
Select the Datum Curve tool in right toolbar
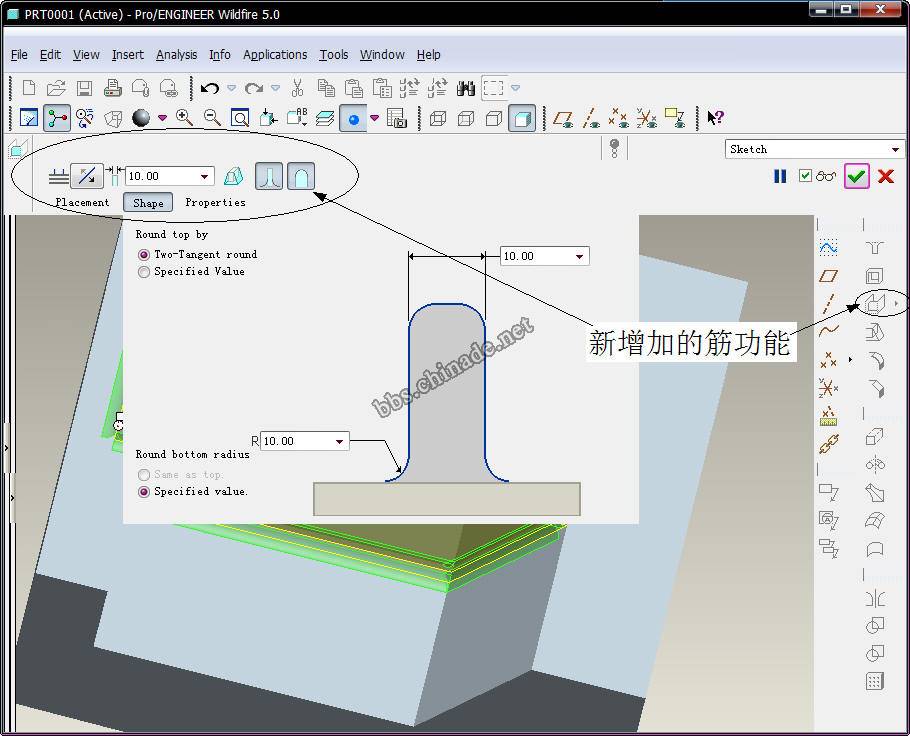tap(828, 331)
